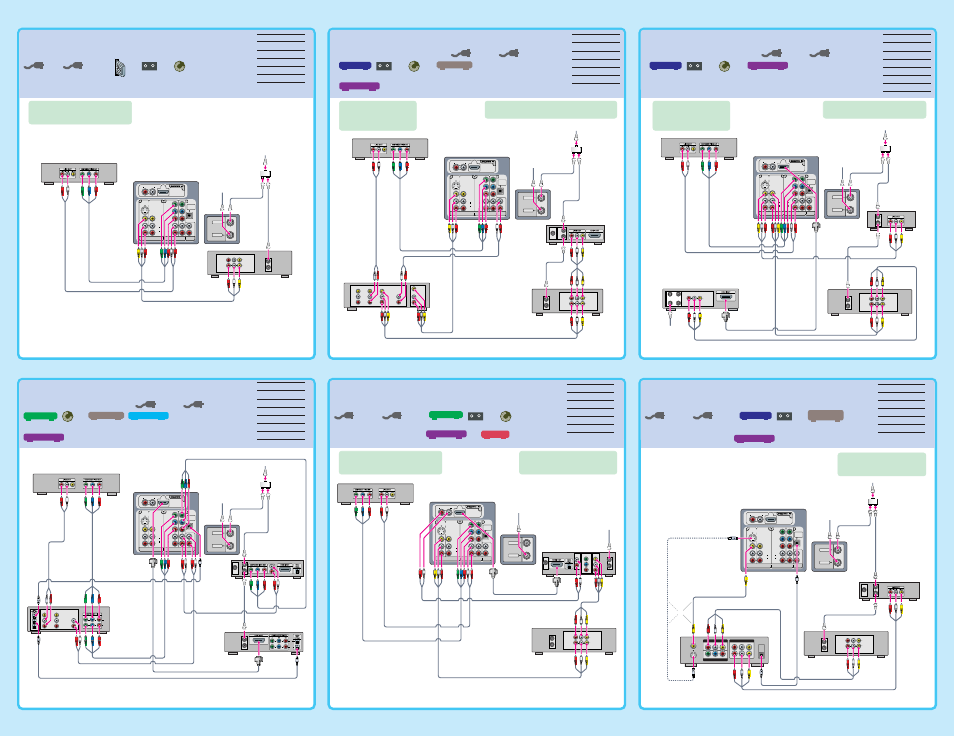The width and height of the screenshot is (954, 736).
Task: Click the purple bar in bottom-right diagram header
Action: click(x=754, y=439)
